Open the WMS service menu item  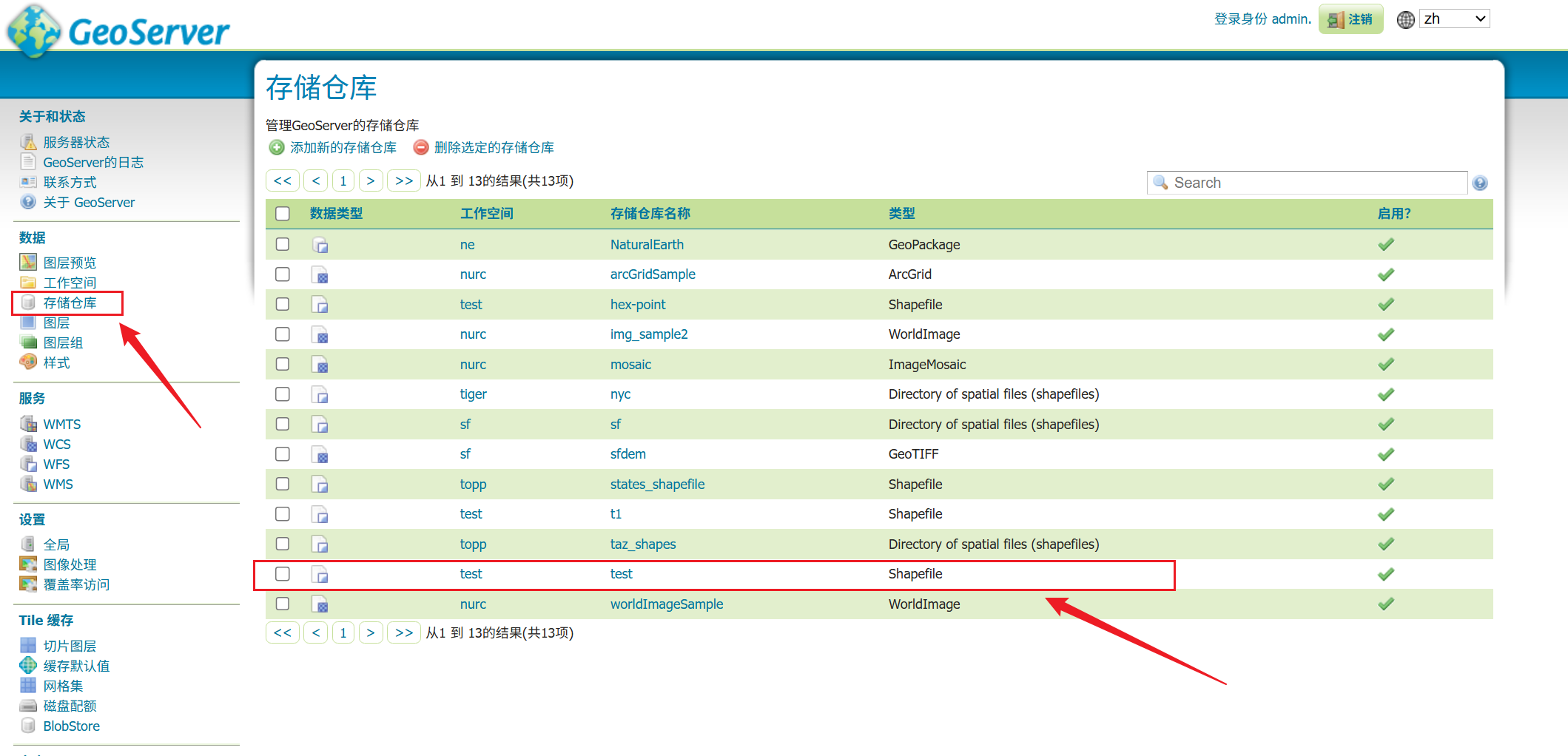[x=58, y=484]
